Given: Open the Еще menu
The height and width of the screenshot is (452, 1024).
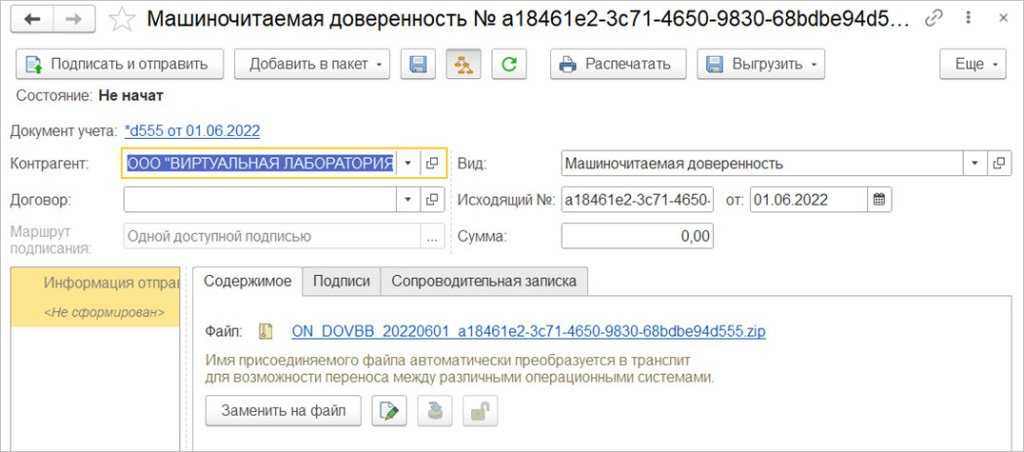Looking at the screenshot, I should (974, 64).
